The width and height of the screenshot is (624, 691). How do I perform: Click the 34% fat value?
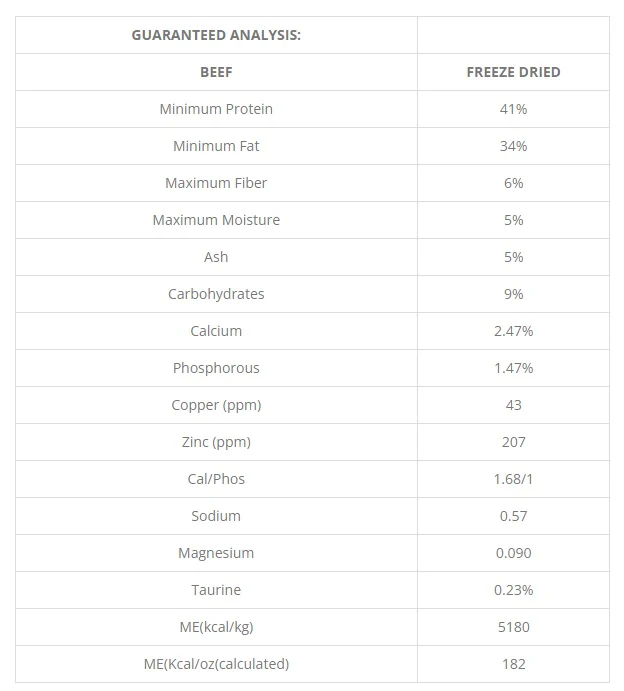pyautogui.click(x=513, y=146)
